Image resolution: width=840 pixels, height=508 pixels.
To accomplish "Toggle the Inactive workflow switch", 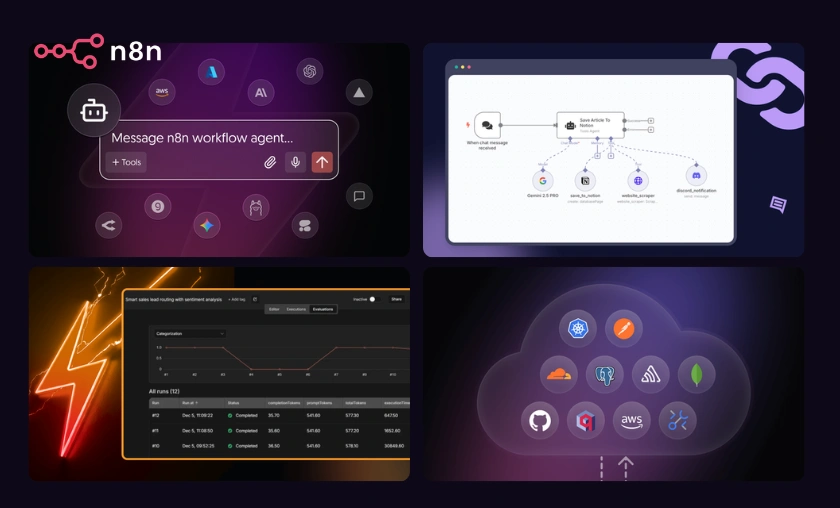I will 374,299.
